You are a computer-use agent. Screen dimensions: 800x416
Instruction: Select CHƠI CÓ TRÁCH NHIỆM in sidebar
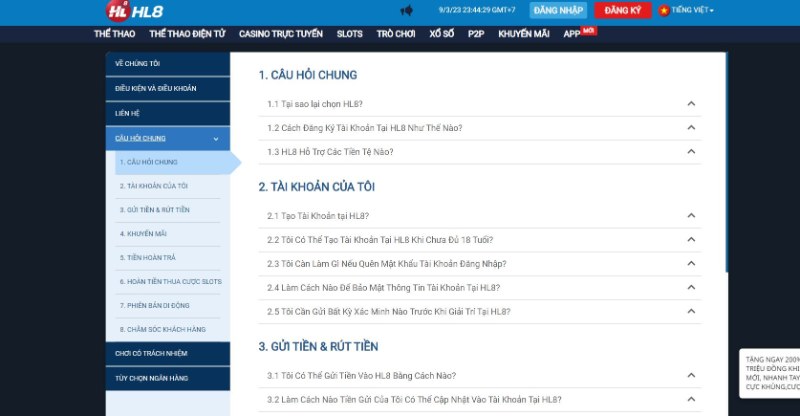click(x=168, y=354)
